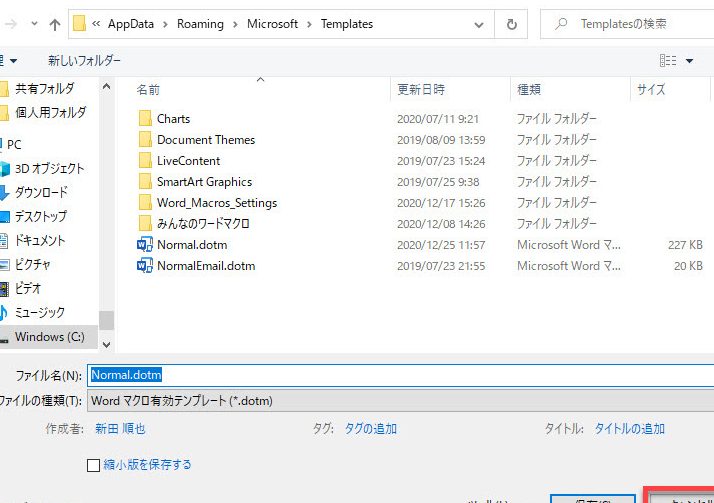This screenshot has width=714, height=503.
Task: Click タイトルの追加 to add title
Action: pyautogui.click(x=630, y=429)
